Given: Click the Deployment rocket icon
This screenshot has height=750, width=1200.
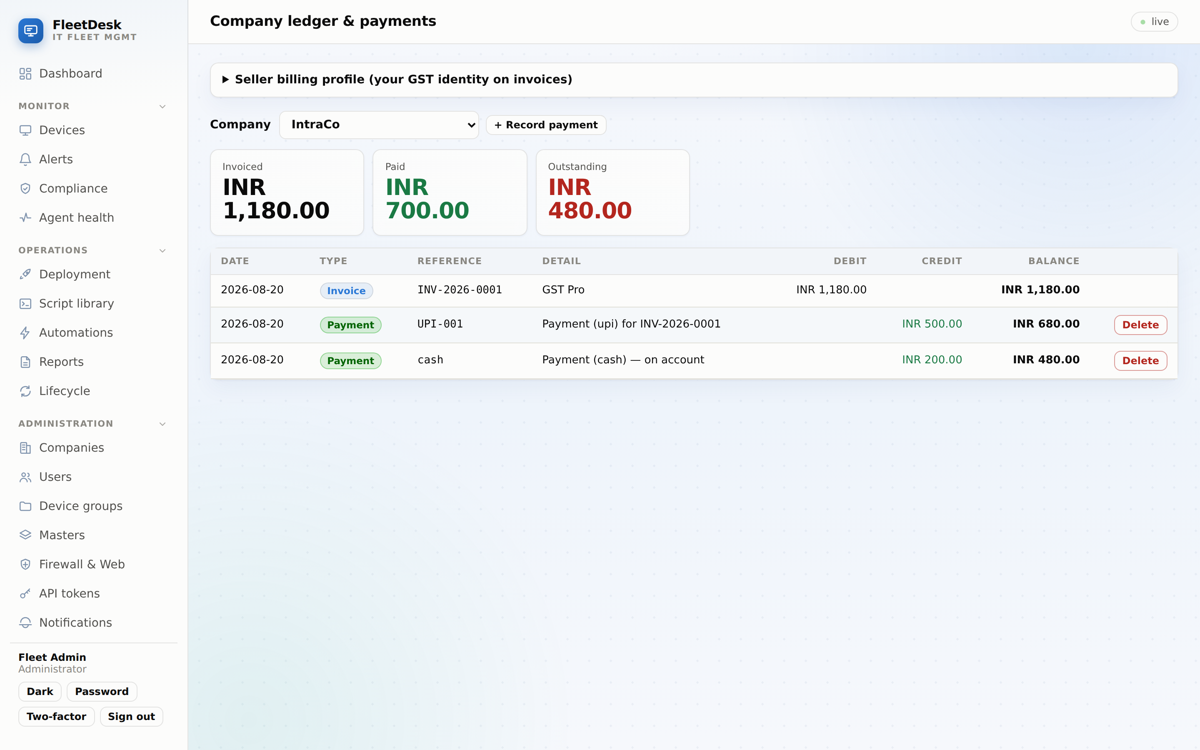Looking at the screenshot, I should (x=25, y=275).
